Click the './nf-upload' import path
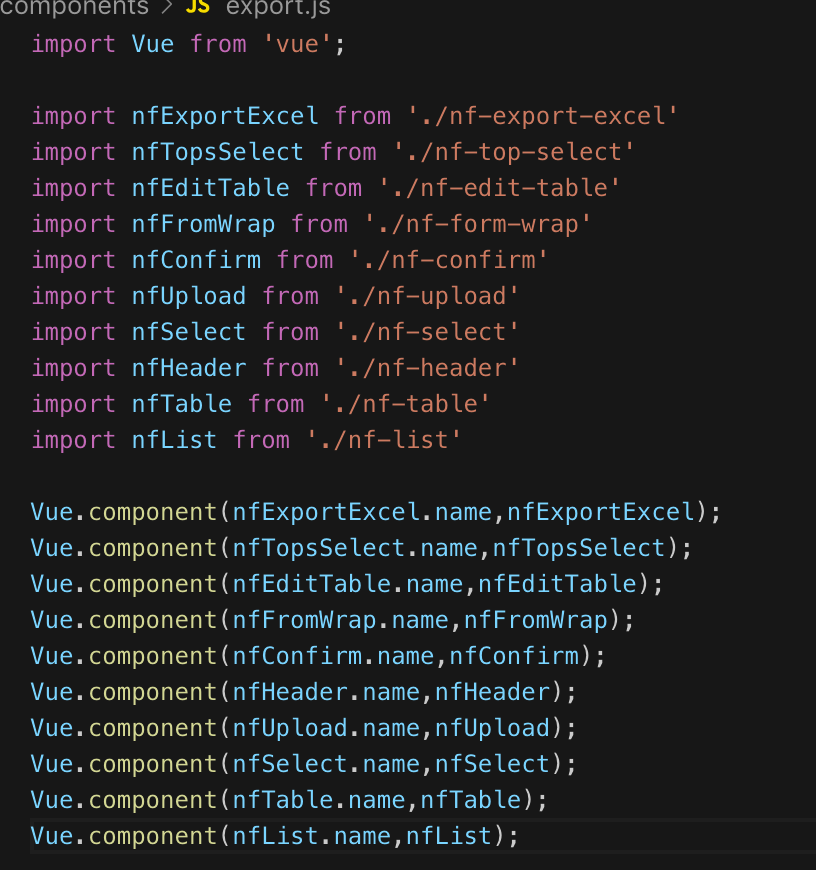The width and height of the screenshot is (816, 870). (427, 296)
